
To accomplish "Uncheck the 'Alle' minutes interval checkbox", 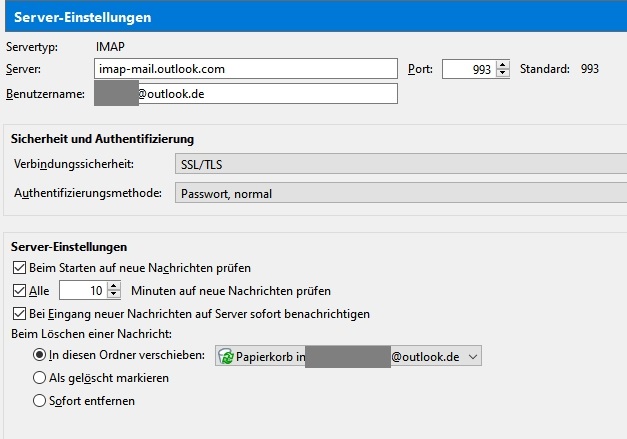I will [20, 291].
